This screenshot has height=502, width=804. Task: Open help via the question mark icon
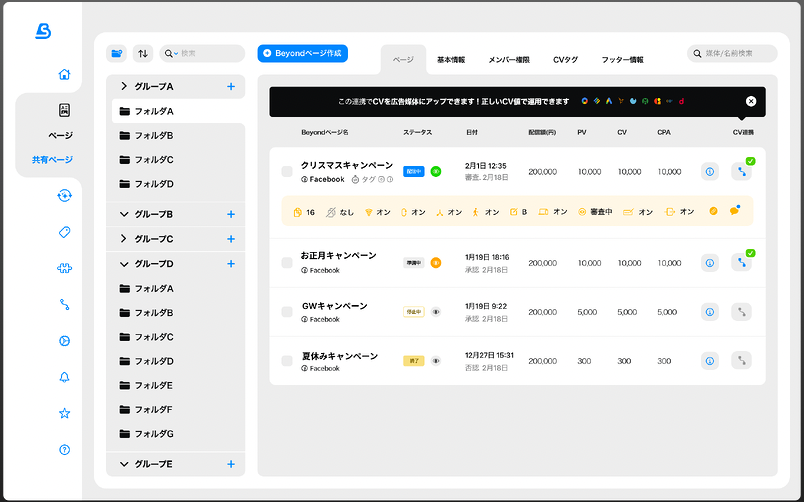pyautogui.click(x=65, y=450)
